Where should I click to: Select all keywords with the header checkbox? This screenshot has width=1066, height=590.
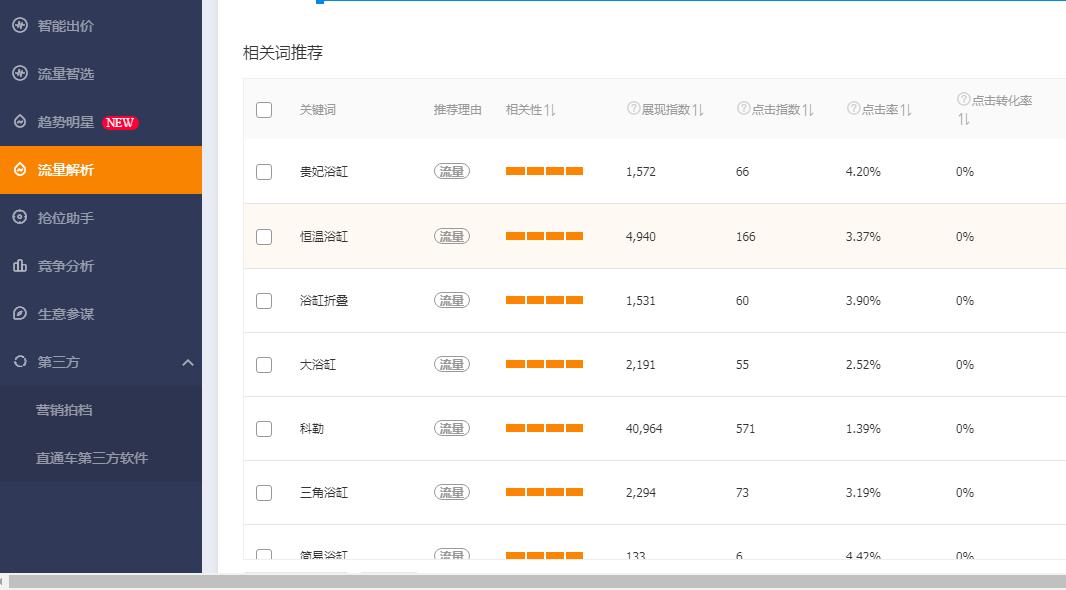click(x=264, y=110)
